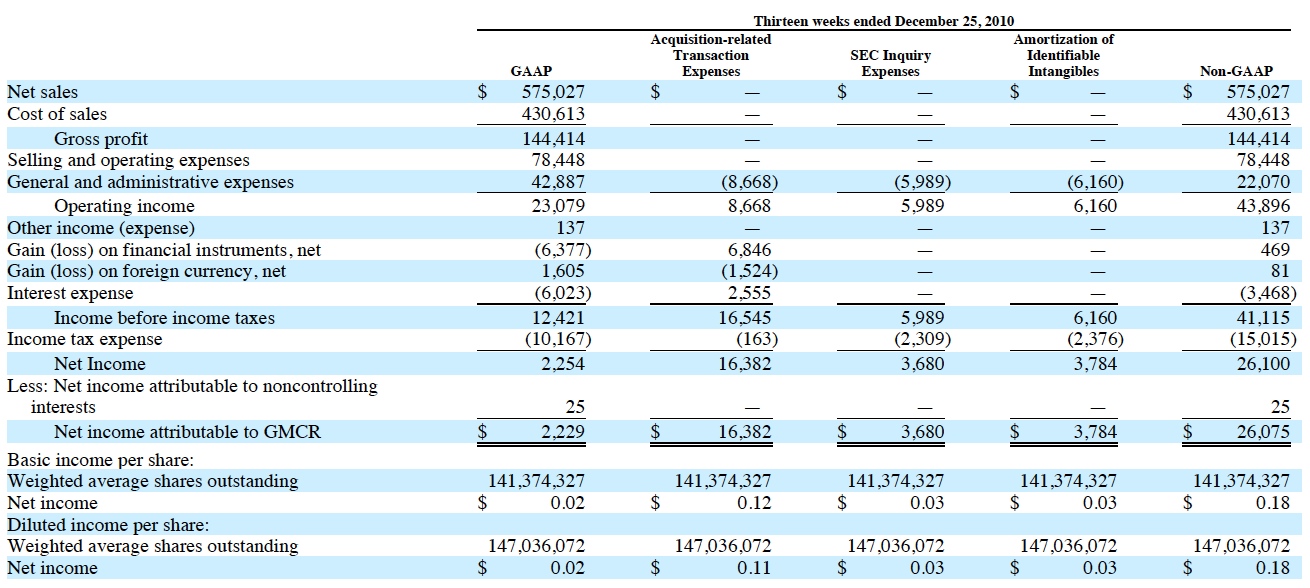Image resolution: width=1310 pixels, height=588 pixels.
Task: Click the Acquisition-related Transaction Expenses header
Action: [711, 57]
